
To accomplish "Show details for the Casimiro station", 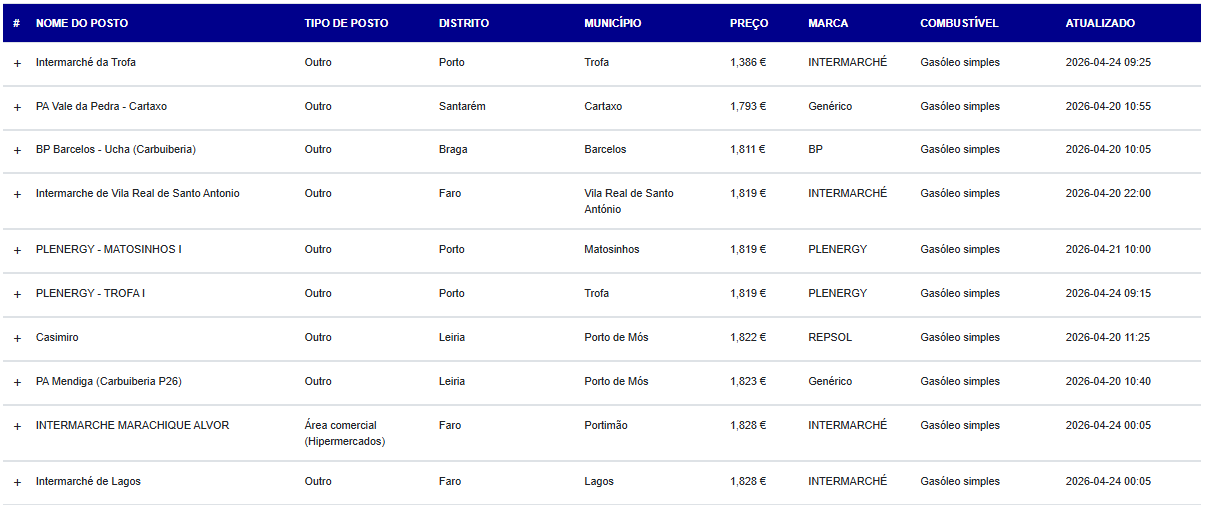I will coord(17,338).
